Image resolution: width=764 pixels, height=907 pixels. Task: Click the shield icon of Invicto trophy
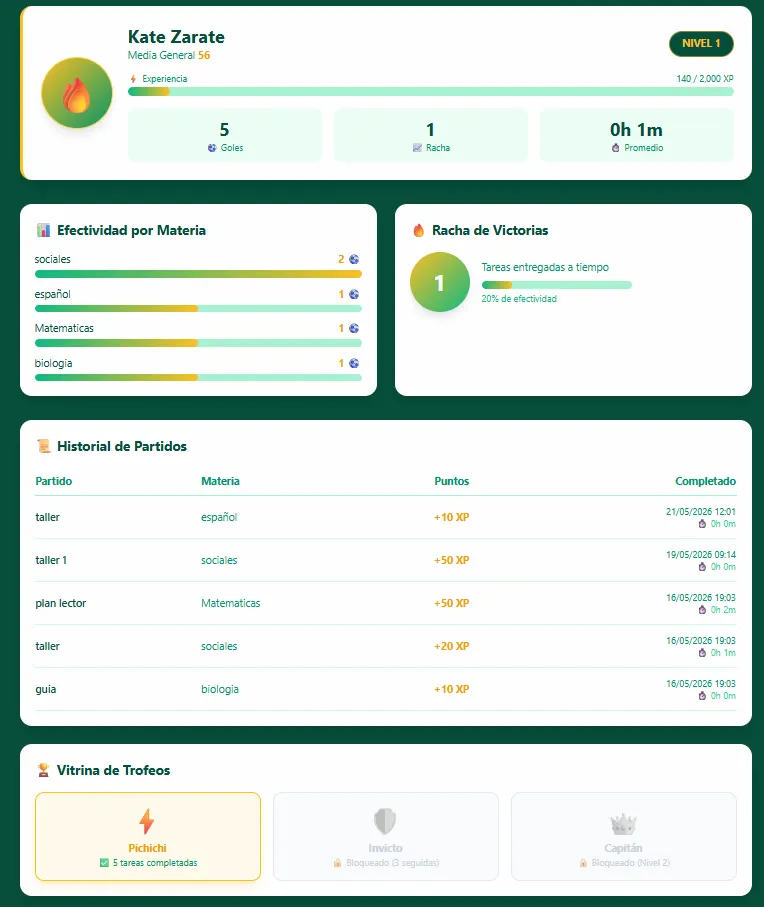pos(385,821)
